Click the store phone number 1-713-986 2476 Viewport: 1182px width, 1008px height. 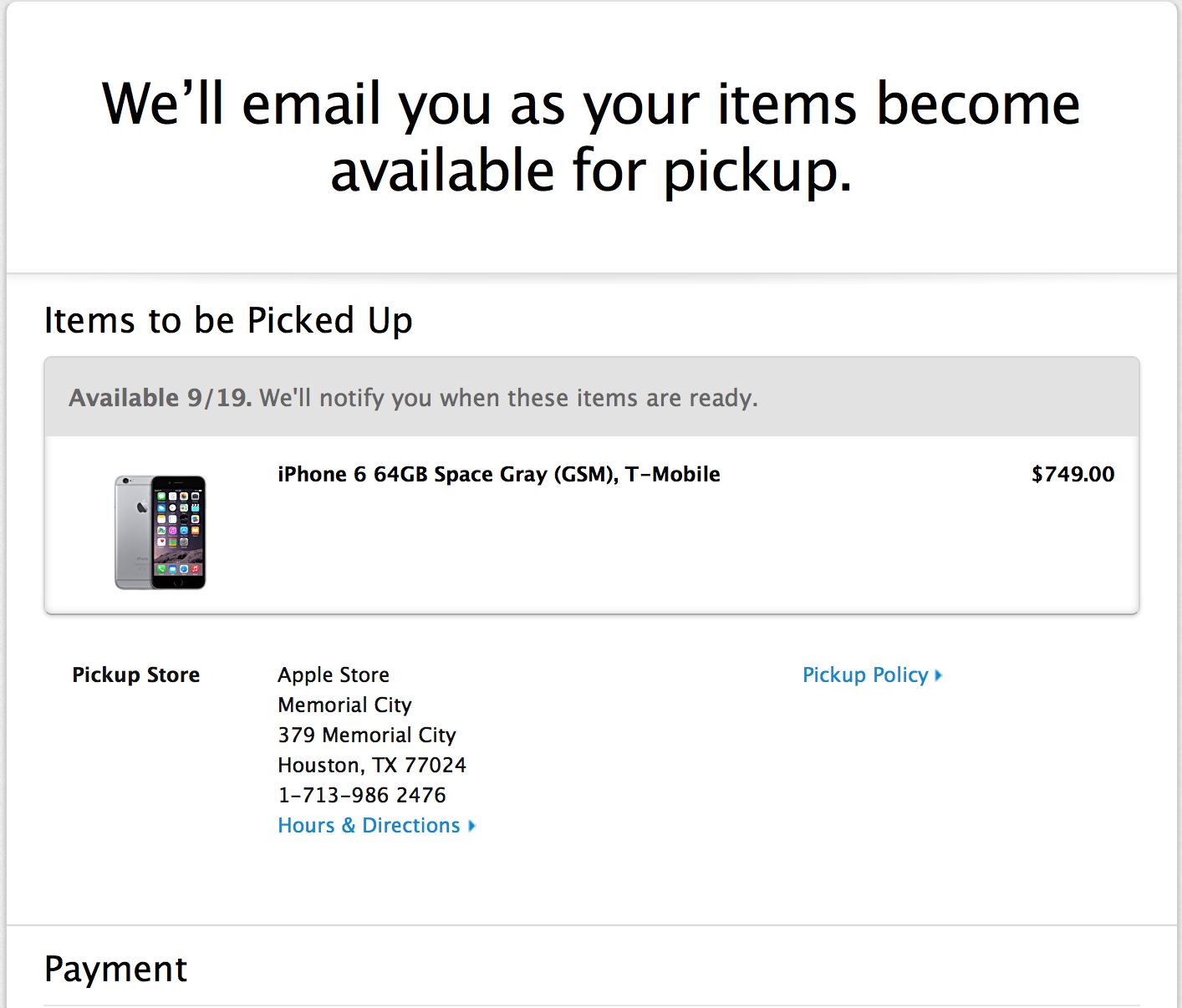pyautogui.click(x=362, y=795)
